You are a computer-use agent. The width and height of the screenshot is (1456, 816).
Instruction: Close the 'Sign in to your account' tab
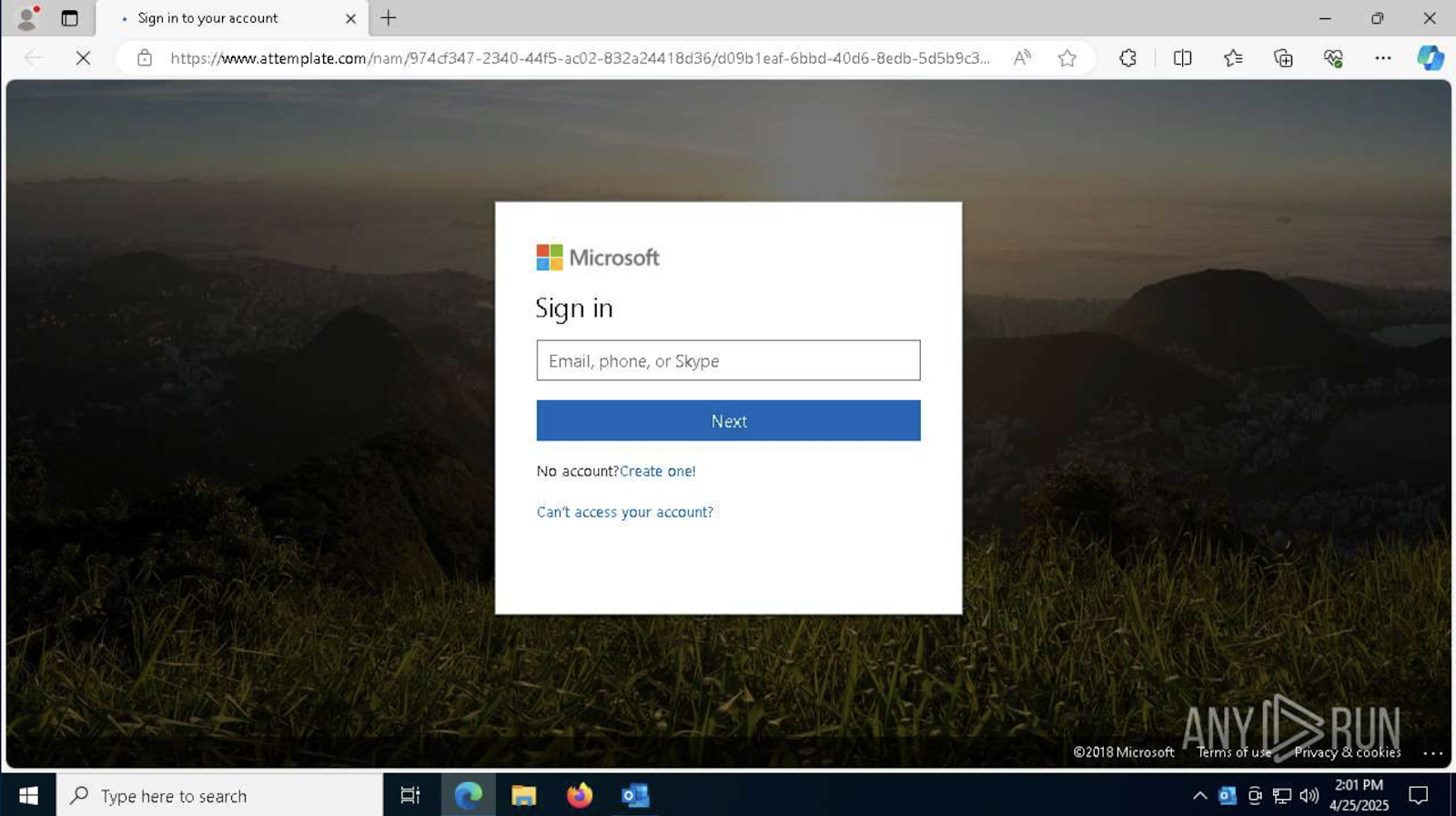(x=350, y=18)
